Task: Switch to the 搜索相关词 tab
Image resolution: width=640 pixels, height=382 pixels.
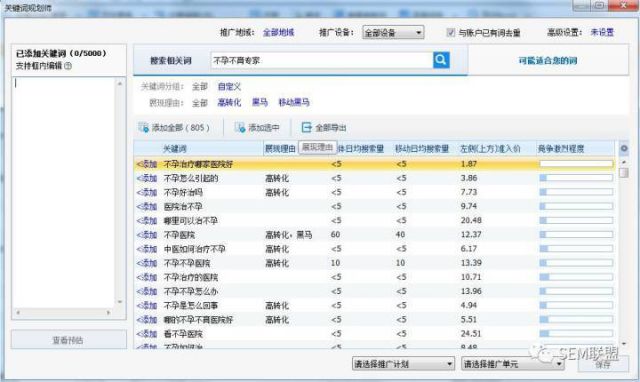Action: tap(171, 61)
